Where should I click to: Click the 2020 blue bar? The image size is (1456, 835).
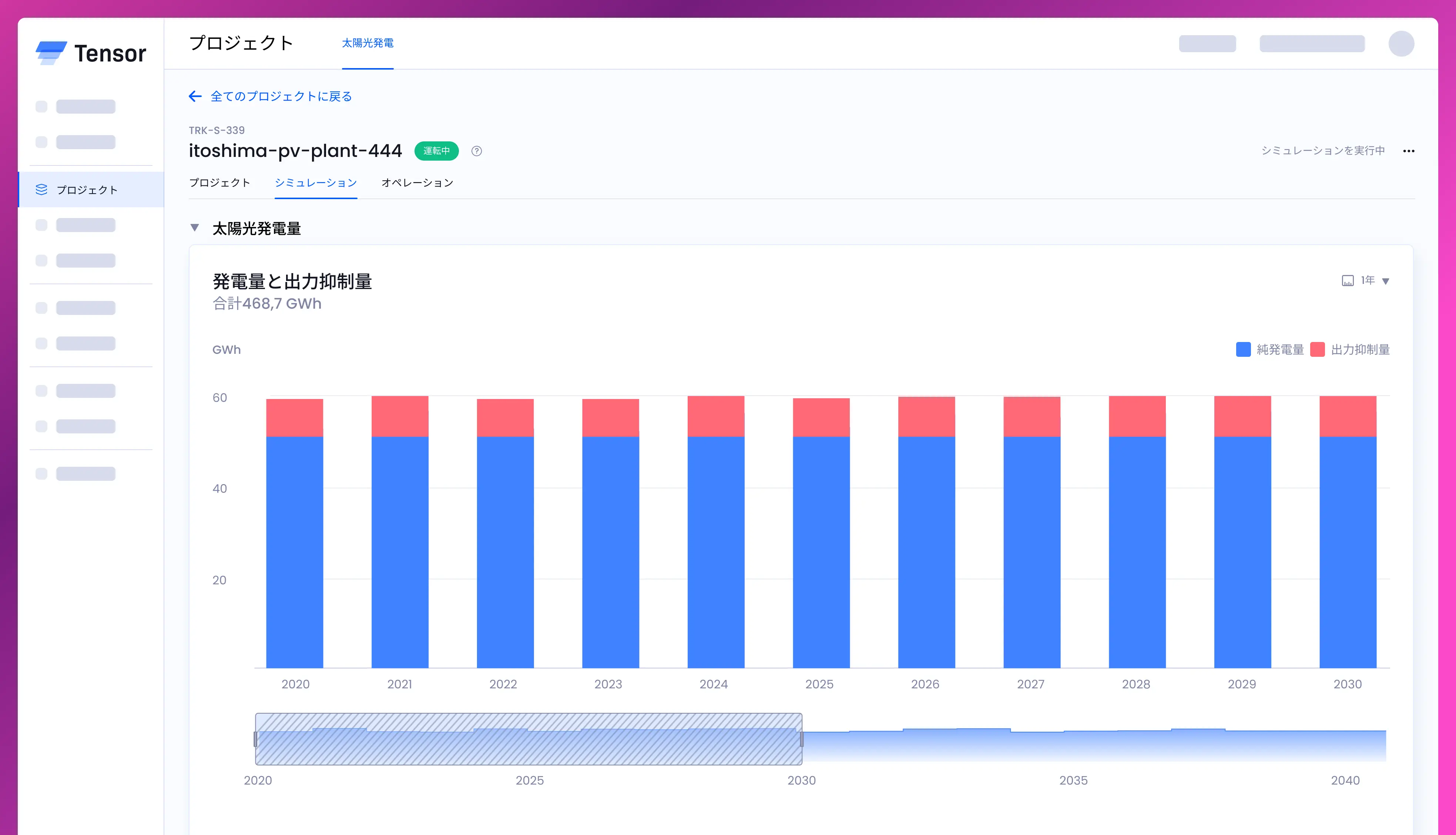point(295,552)
